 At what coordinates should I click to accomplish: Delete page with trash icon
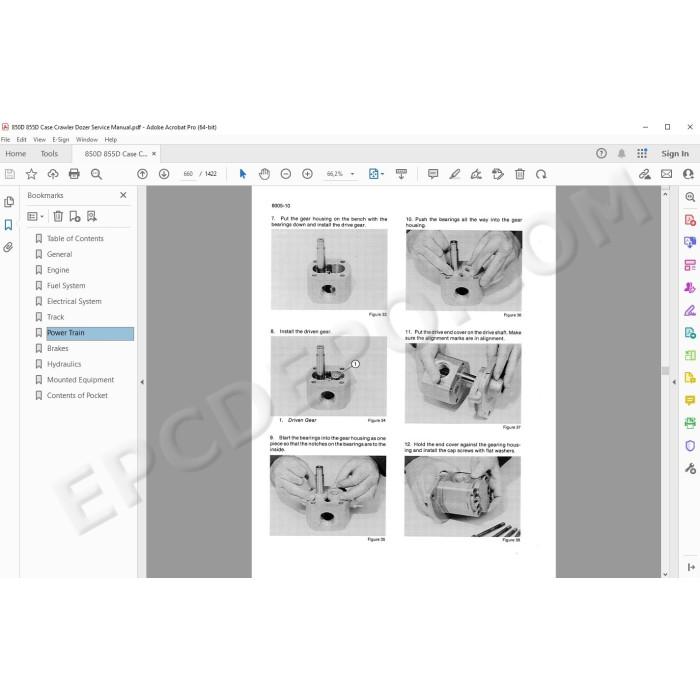pyautogui.click(x=520, y=174)
